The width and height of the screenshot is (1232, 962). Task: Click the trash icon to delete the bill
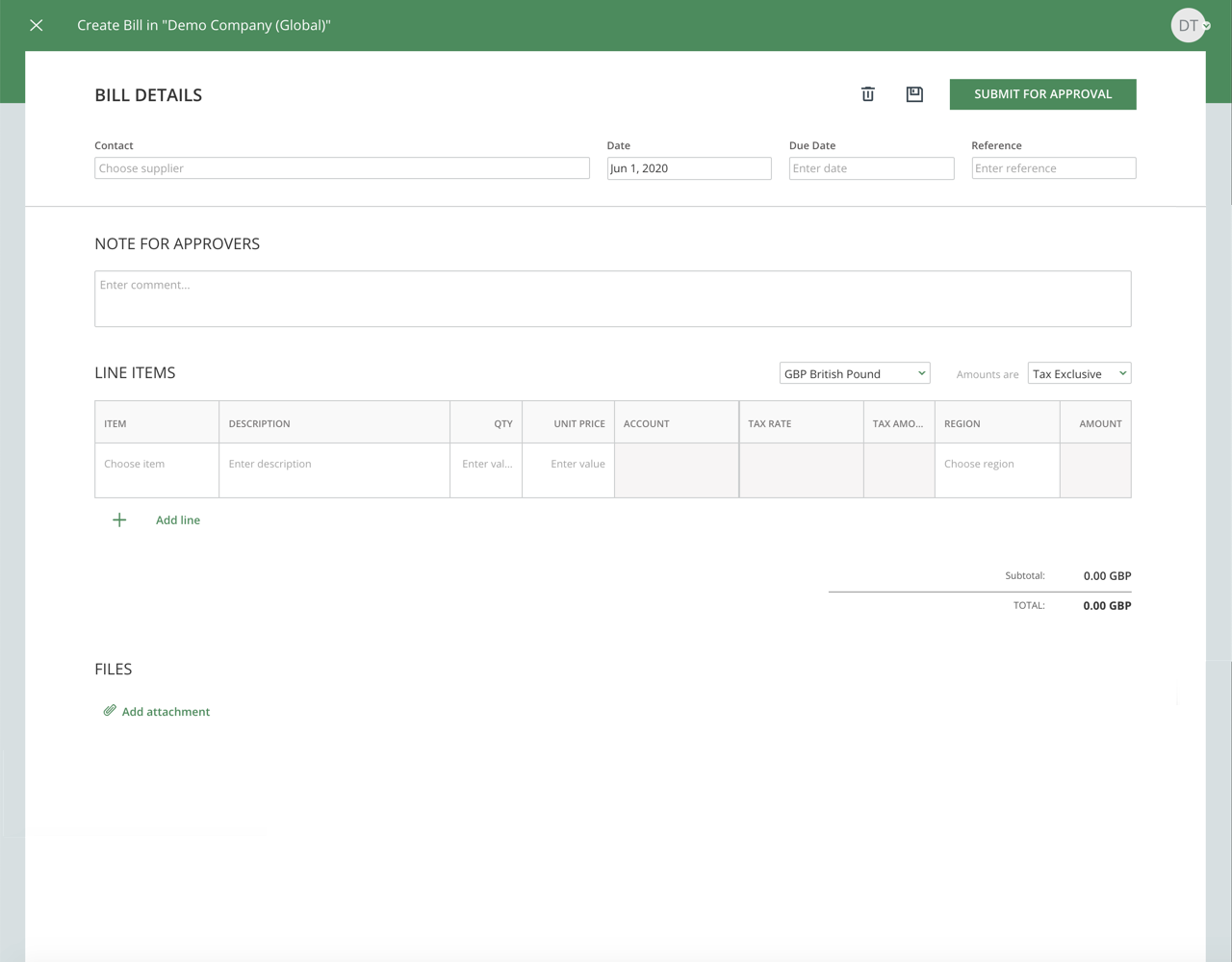tap(867, 94)
